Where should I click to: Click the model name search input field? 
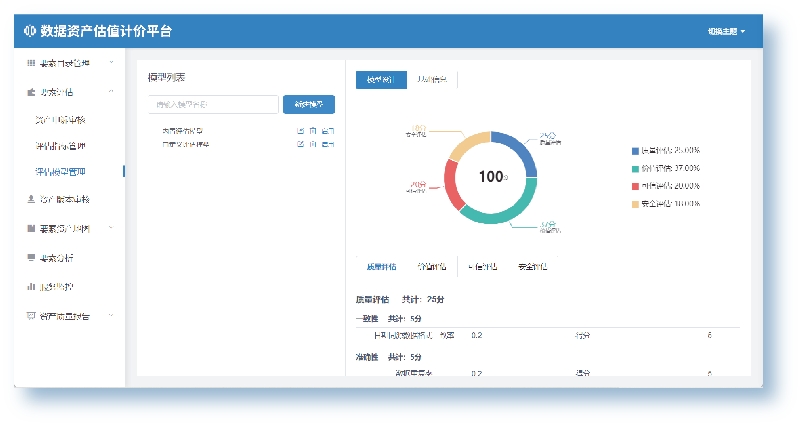(x=212, y=104)
